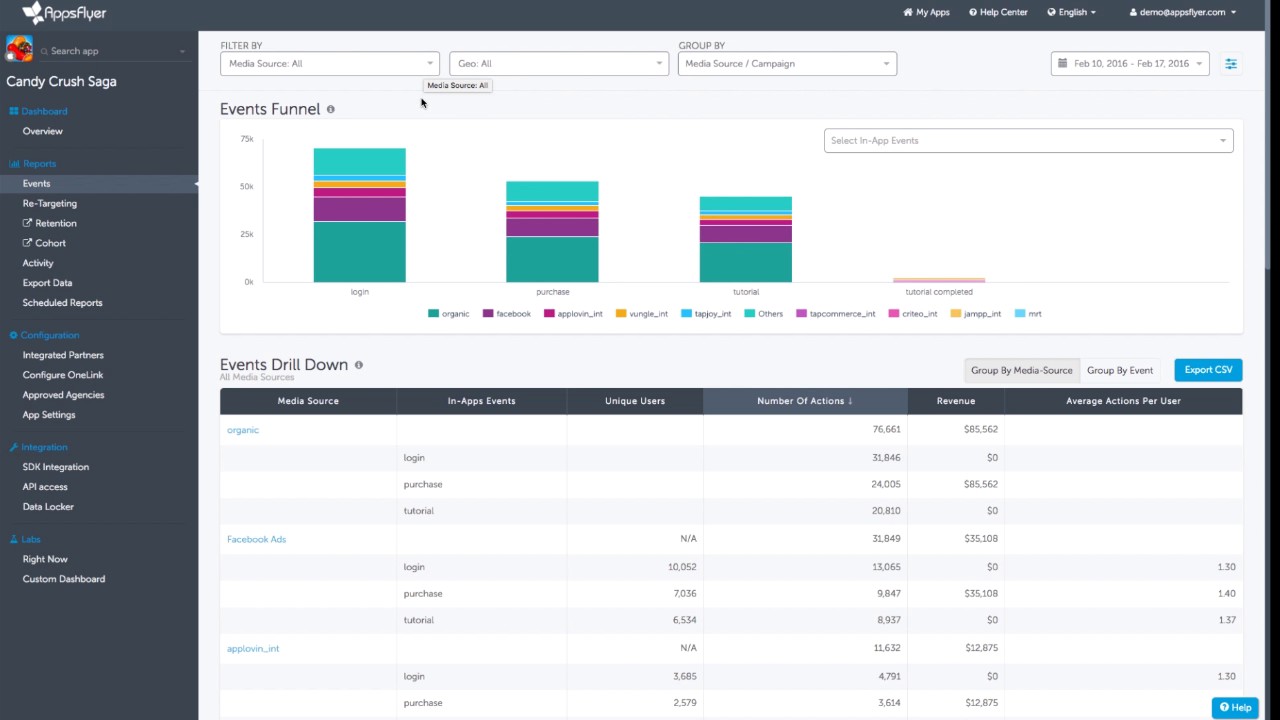Toggle the Others legend entry
This screenshot has height=720, width=1280.
(764, 314)
